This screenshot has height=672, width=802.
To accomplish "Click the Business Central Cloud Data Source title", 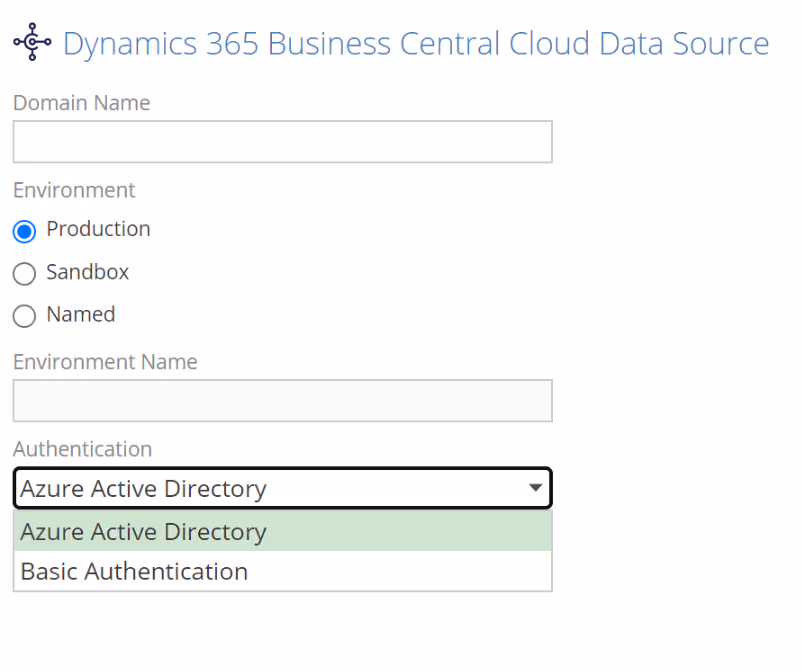I will 415,44.
